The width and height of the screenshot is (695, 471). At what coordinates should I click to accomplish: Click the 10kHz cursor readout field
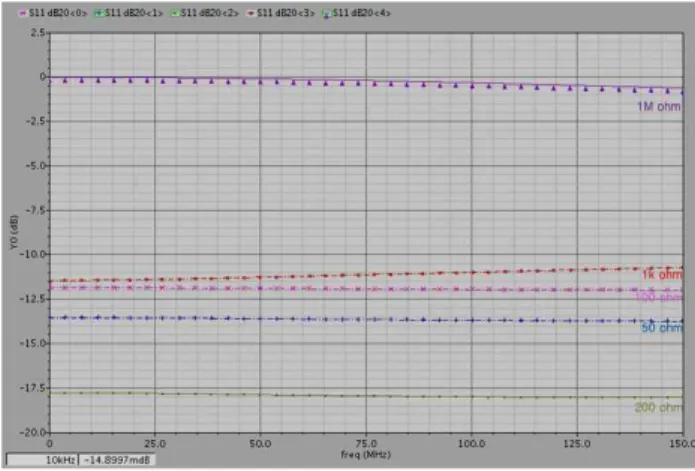coord(42,460)
